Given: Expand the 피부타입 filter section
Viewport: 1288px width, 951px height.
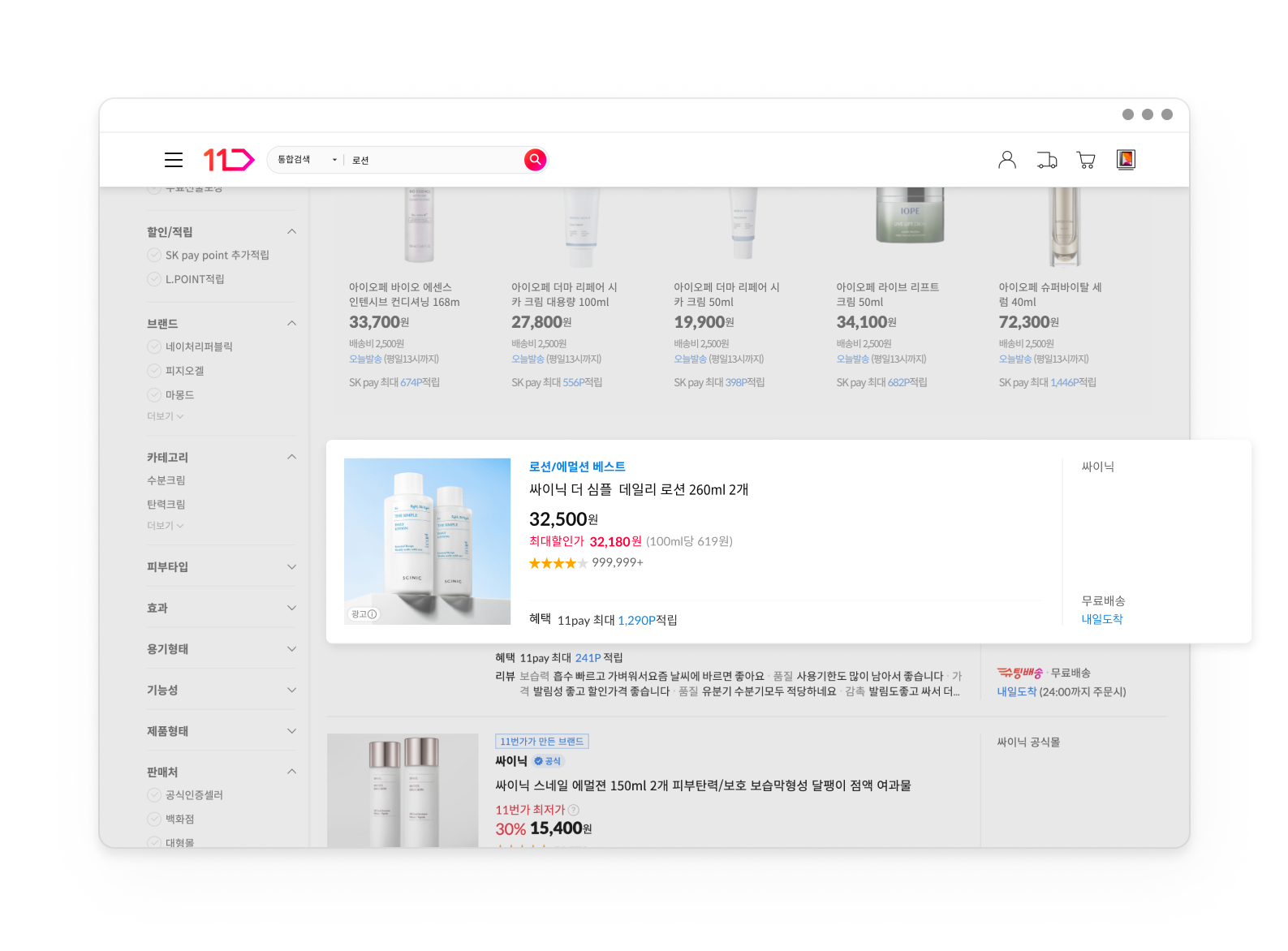Looking at the screenshot, I should [x=291, y=567].
